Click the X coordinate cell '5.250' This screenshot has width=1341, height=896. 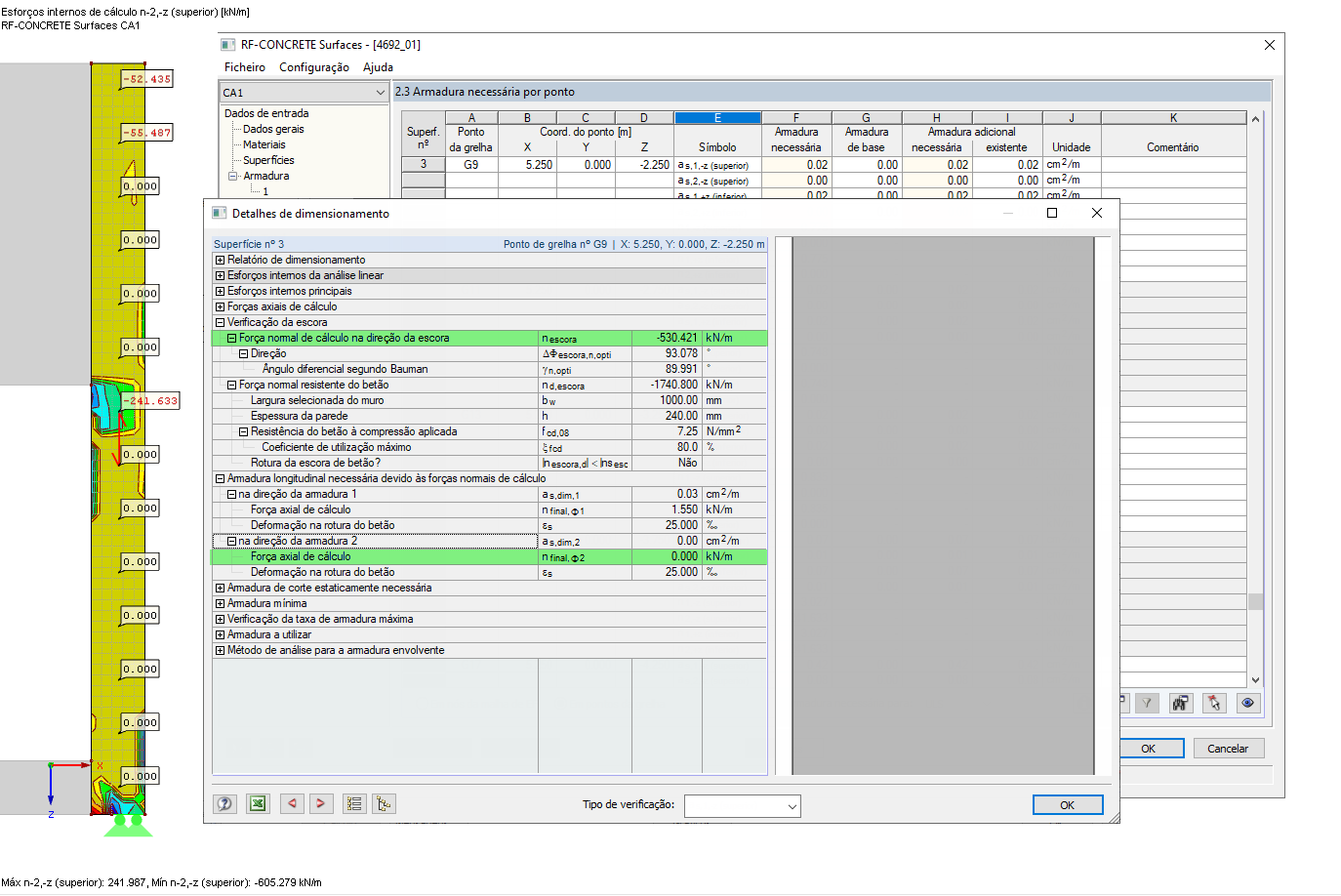coord(527,165)
